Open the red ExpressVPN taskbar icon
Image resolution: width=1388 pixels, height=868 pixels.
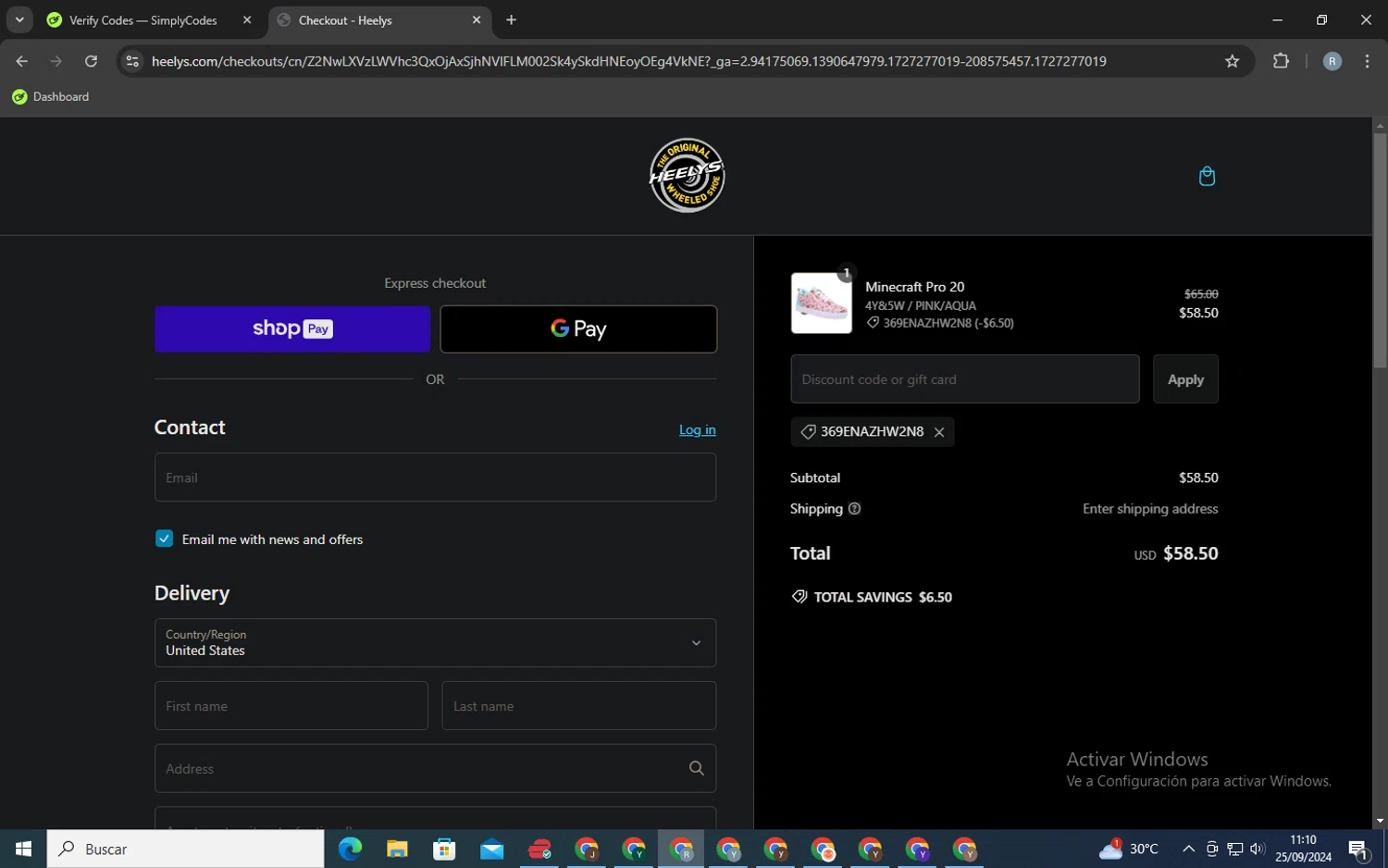539,849
